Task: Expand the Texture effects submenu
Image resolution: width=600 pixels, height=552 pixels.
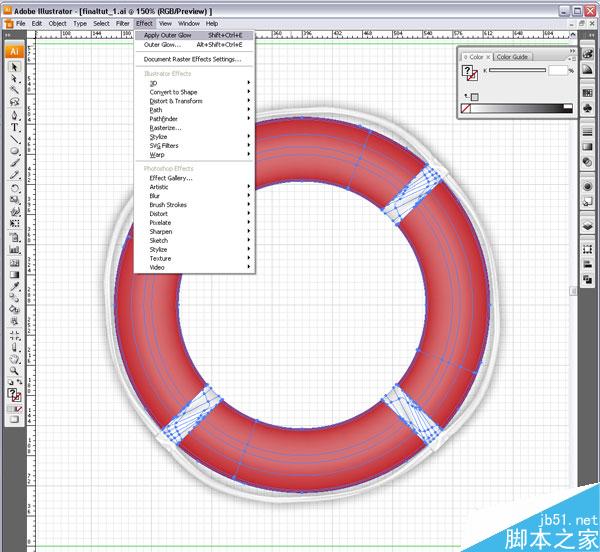Action: tap(194, 259)
